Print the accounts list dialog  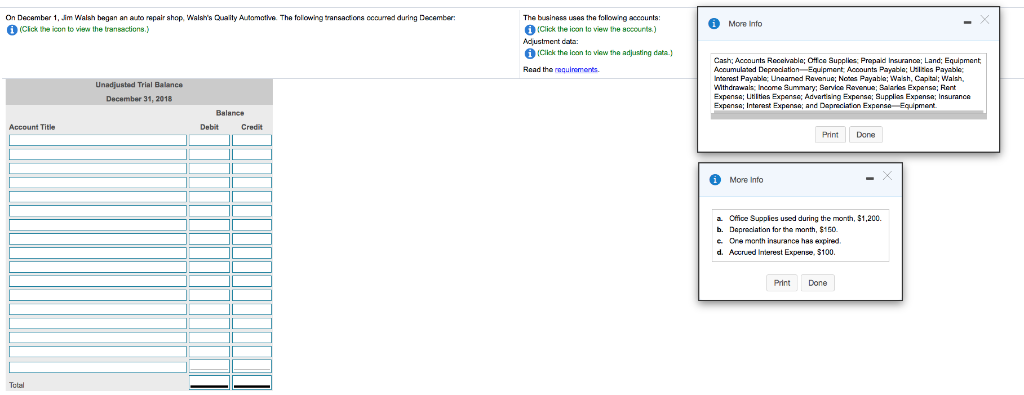830,134
